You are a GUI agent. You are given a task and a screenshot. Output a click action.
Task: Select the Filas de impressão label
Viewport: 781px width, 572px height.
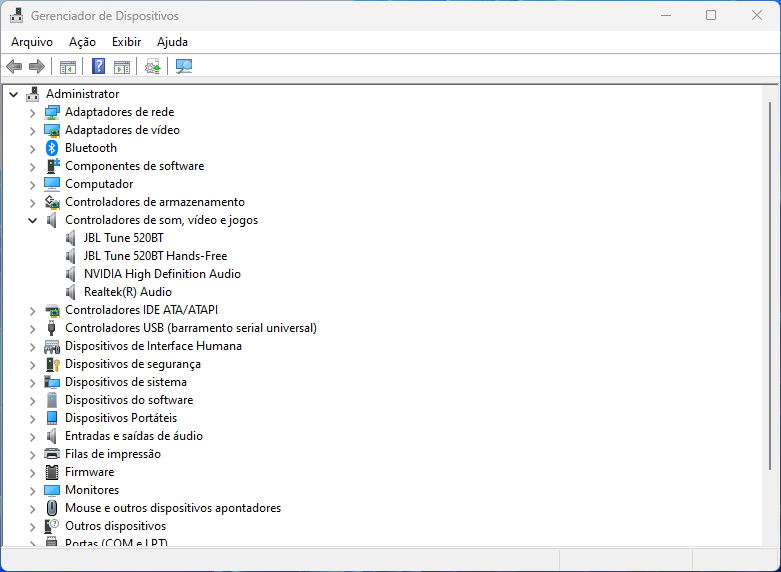click(x=113, y=454)
